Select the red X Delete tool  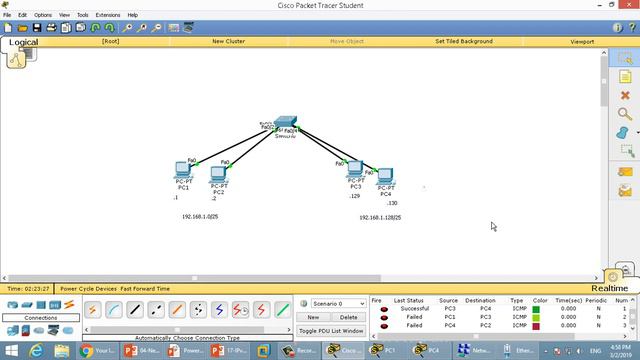click(625, 96)
